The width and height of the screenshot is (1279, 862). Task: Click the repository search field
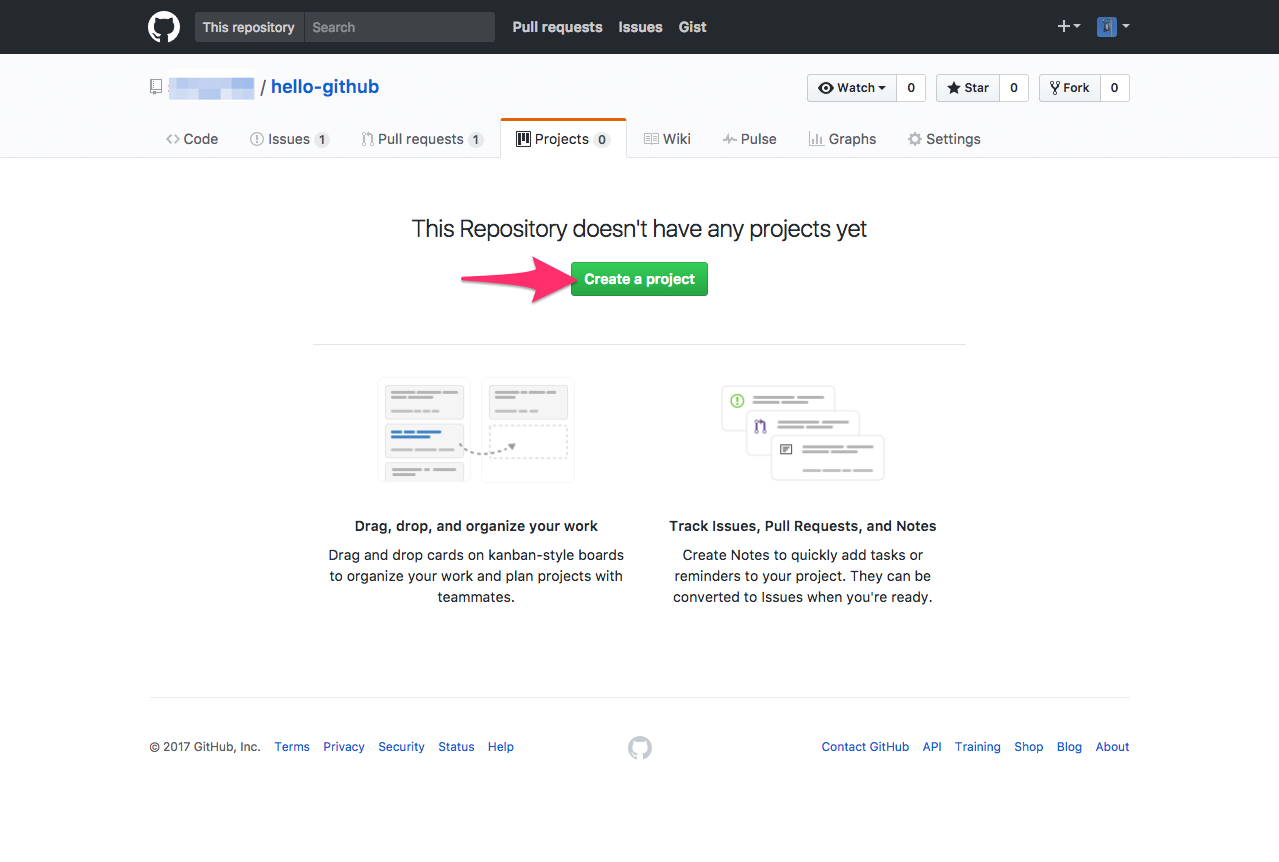point(399,27)
